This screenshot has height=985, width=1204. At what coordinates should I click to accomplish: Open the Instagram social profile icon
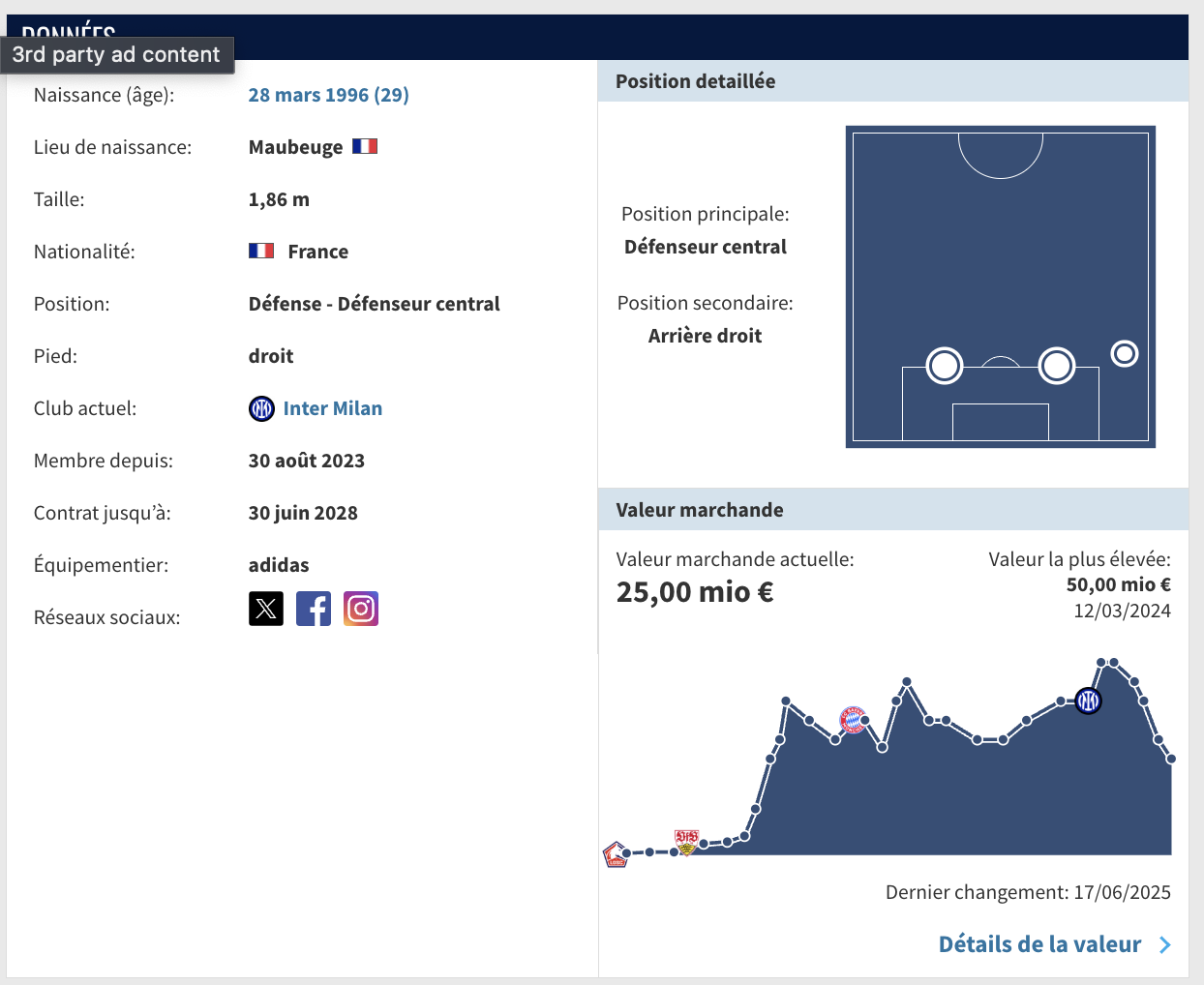(x=361, y=609)
